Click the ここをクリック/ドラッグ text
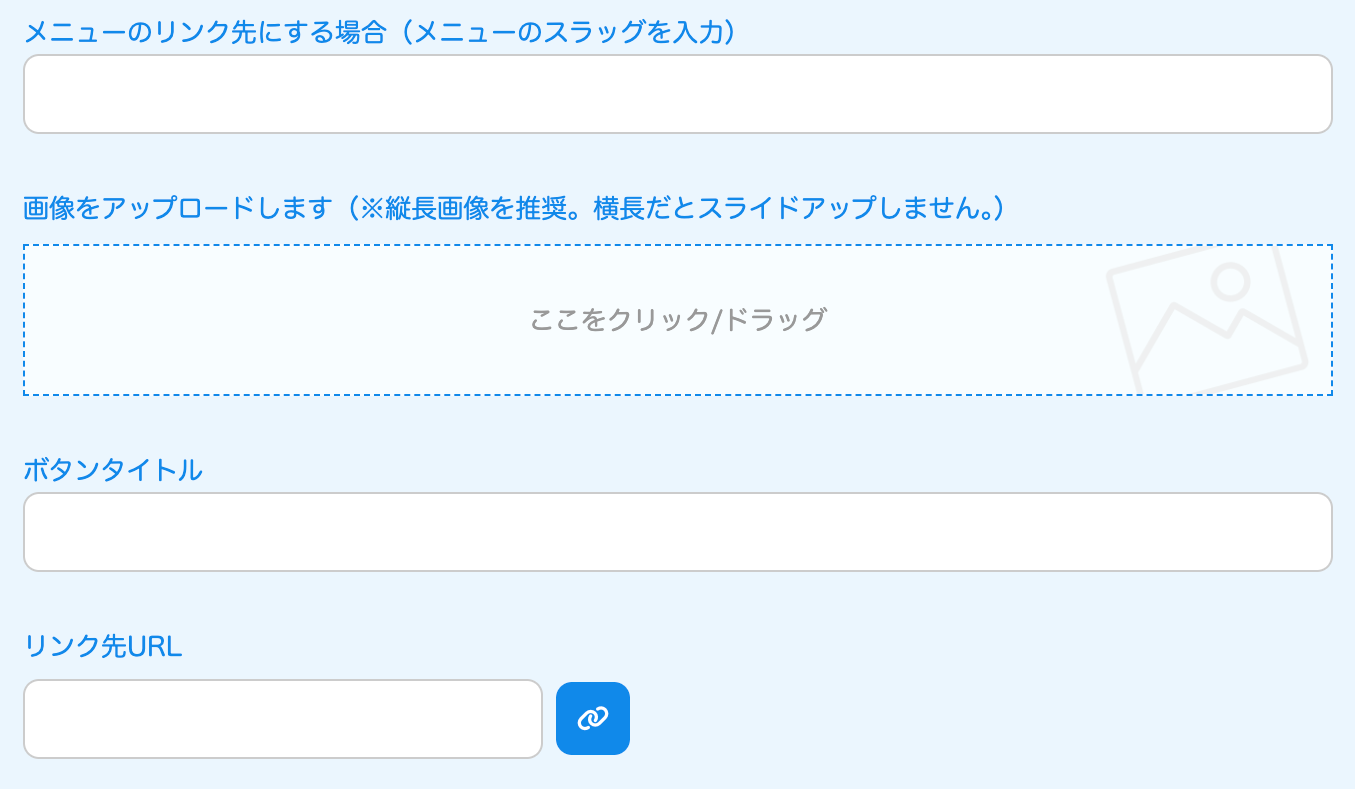Image resolution: width=1355 pixels, height=789 pixels. click(x=677, y=320)
